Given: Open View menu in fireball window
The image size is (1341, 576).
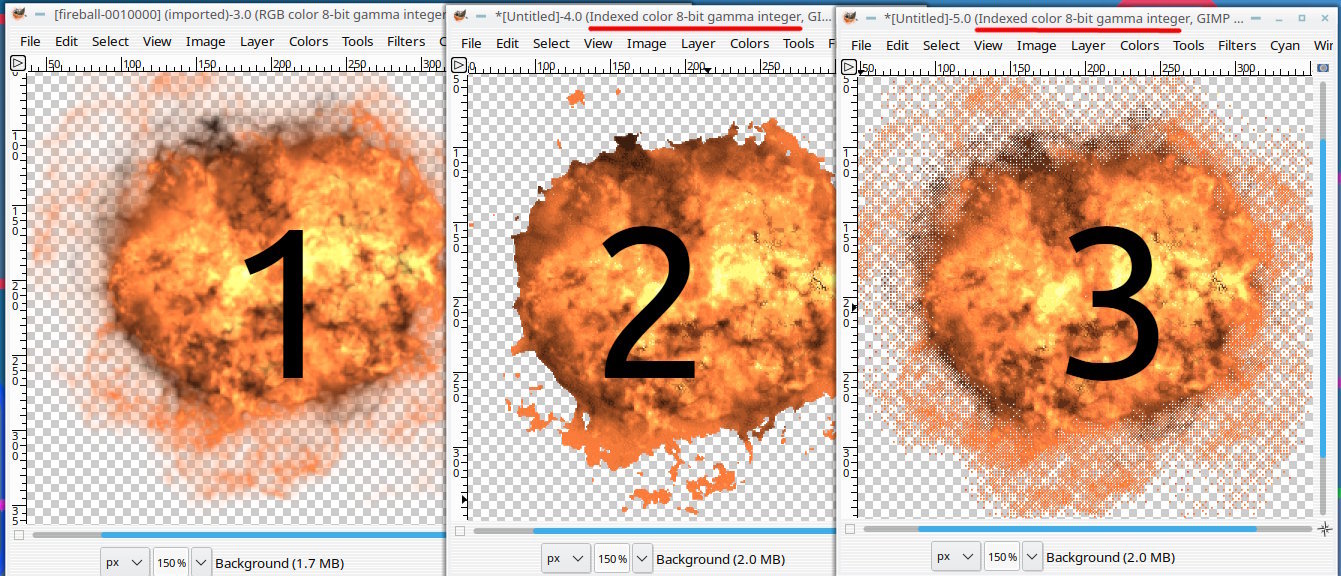Looking at the screenshot, I should click(x=157, y=41).
